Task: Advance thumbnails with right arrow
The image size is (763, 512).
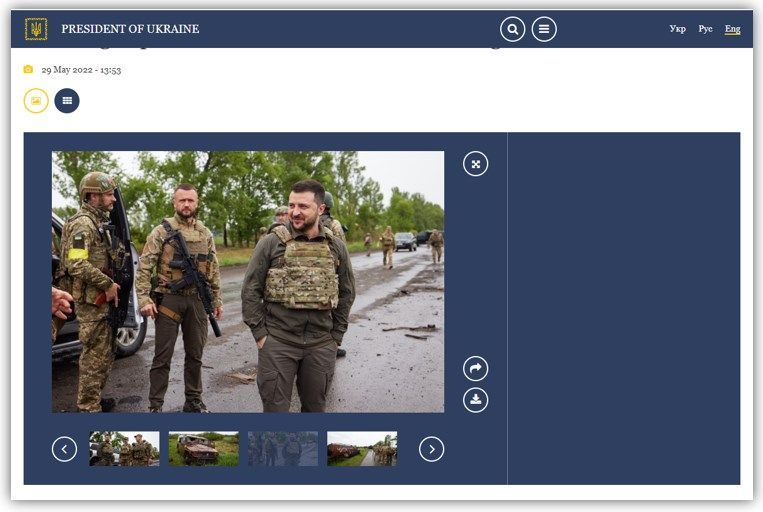Action: point(431,449)
